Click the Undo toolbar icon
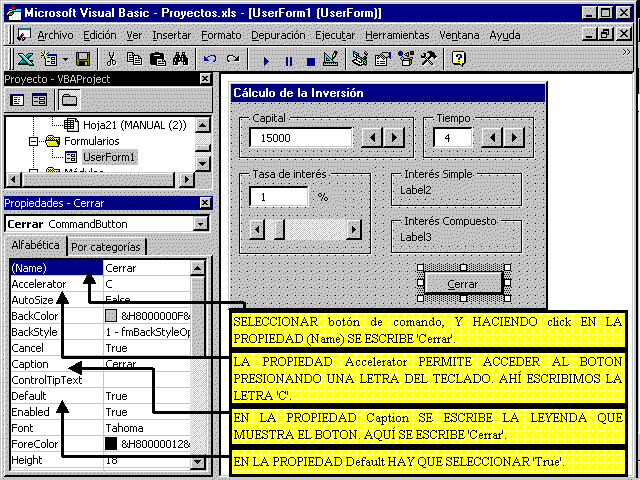The height and width of the screenshot is (480, 640). tap(210, 60)
